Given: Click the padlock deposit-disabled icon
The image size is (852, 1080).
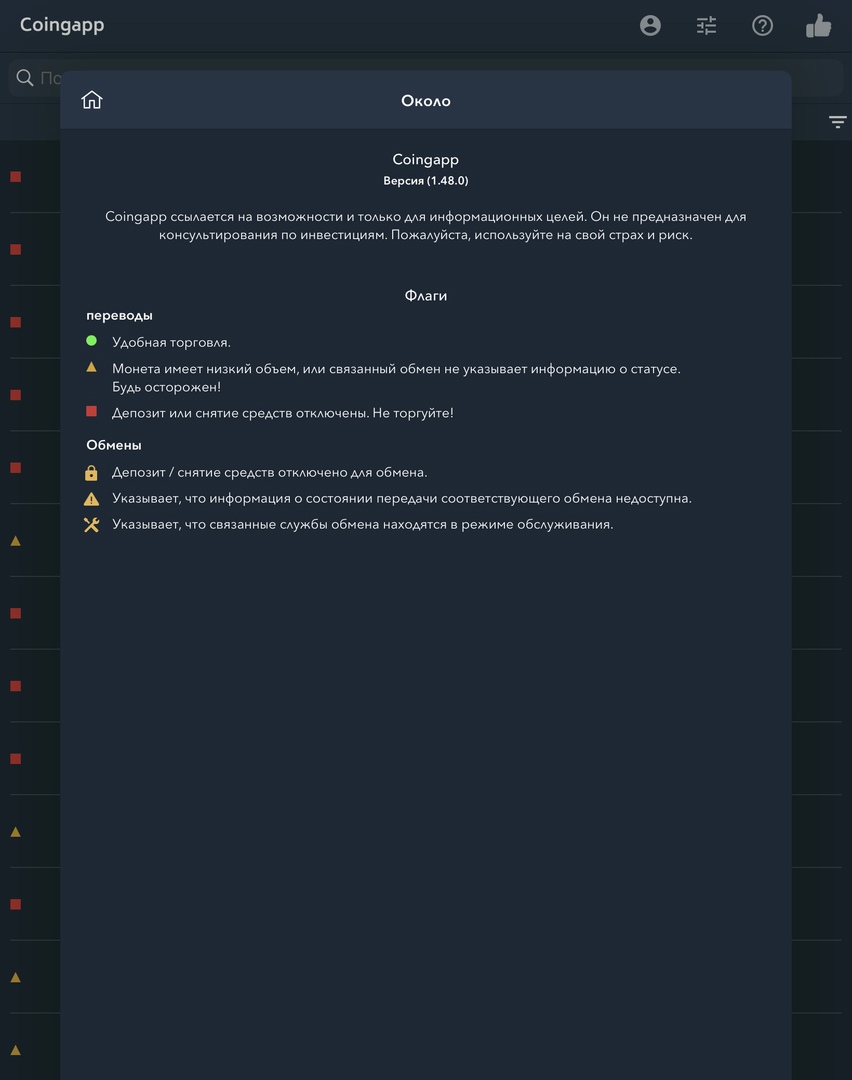Looking at the screenshot, I should coord(91,472).
